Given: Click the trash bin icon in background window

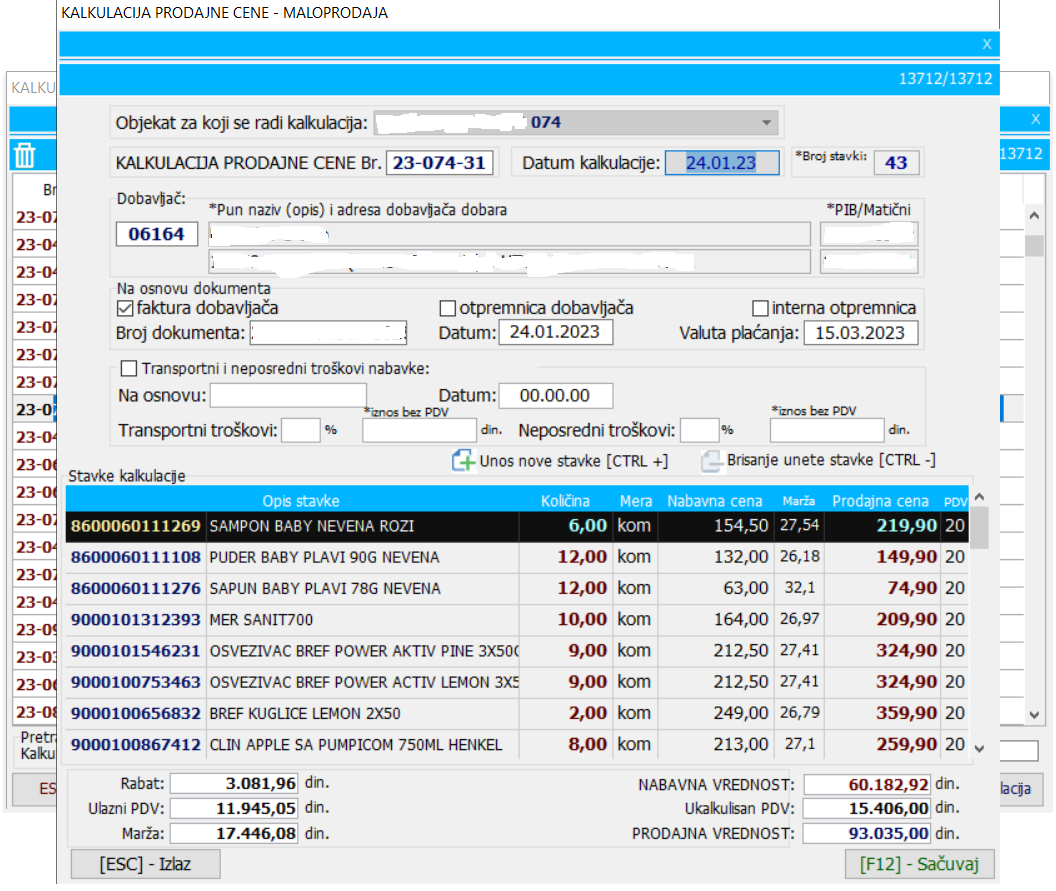Looking at the screenshot, I should click(24, 155).
